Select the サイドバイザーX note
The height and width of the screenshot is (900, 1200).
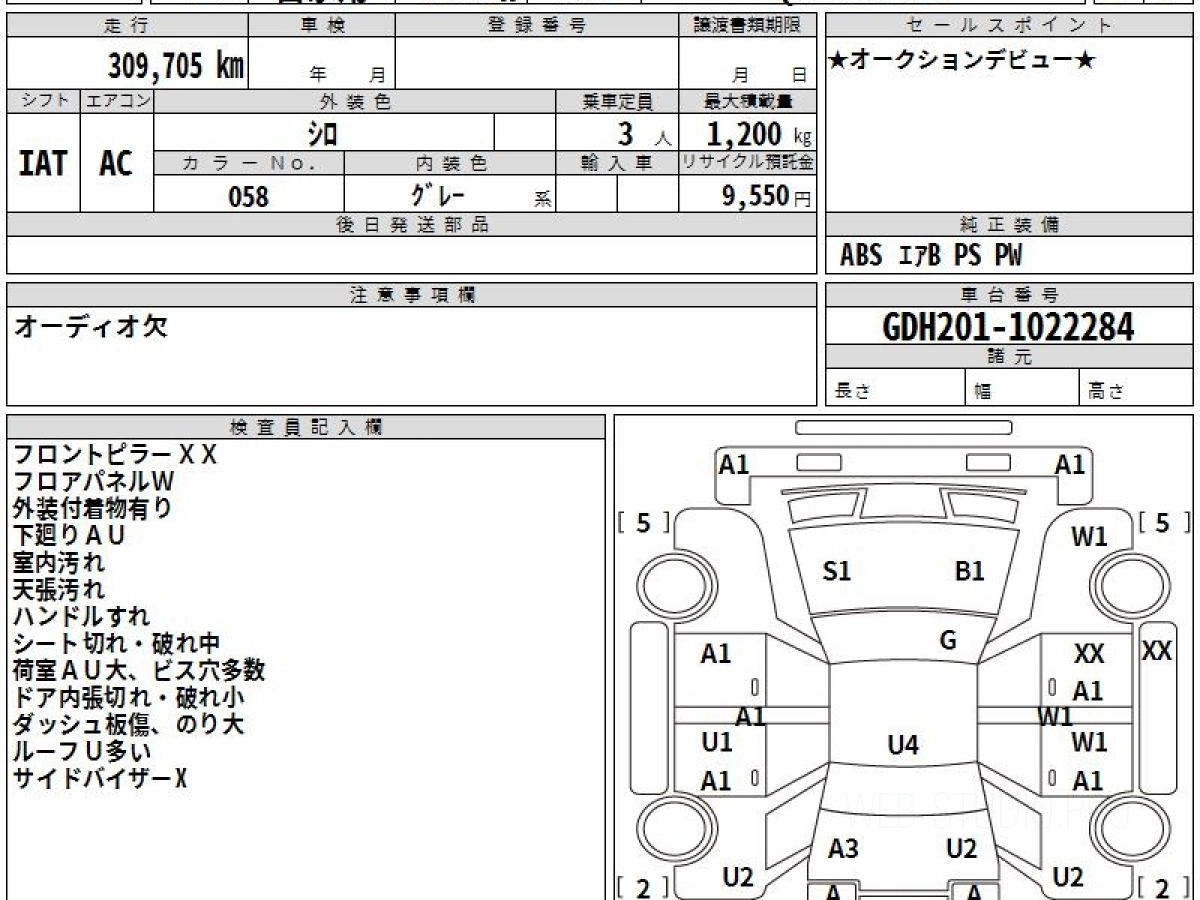pyautogui.click(x=100, y=778)
